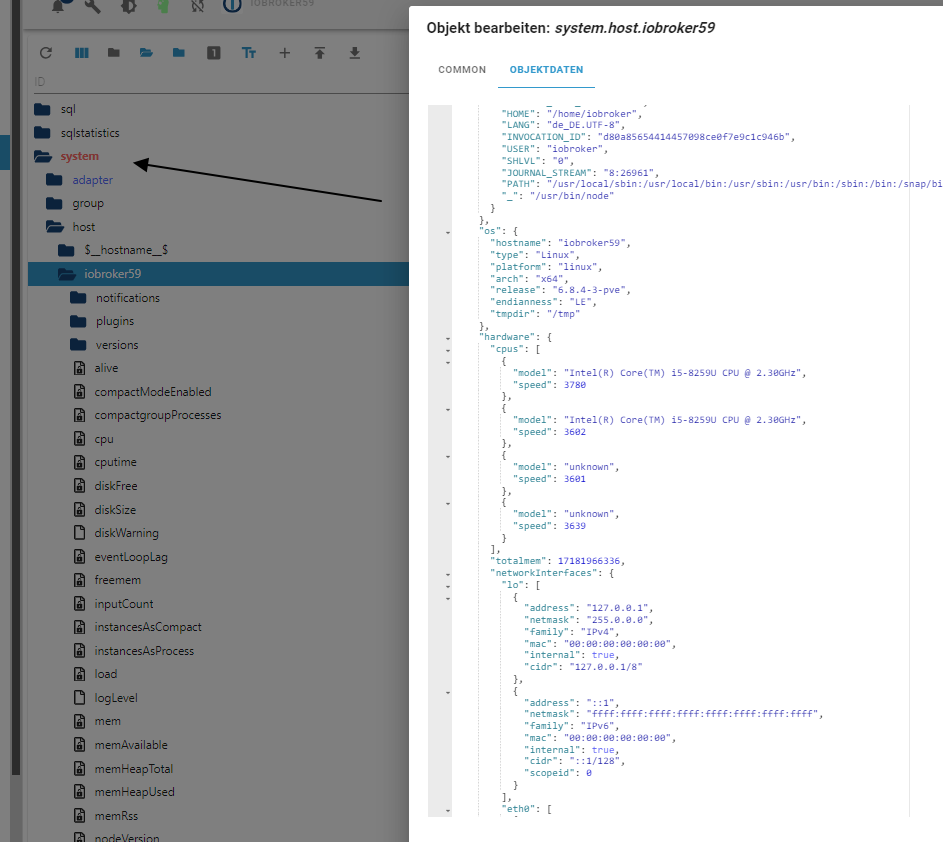Collapse the "networkInterfaces" JSON block
The height and width of the screenshot is (842, 943).
click(447, 574)
